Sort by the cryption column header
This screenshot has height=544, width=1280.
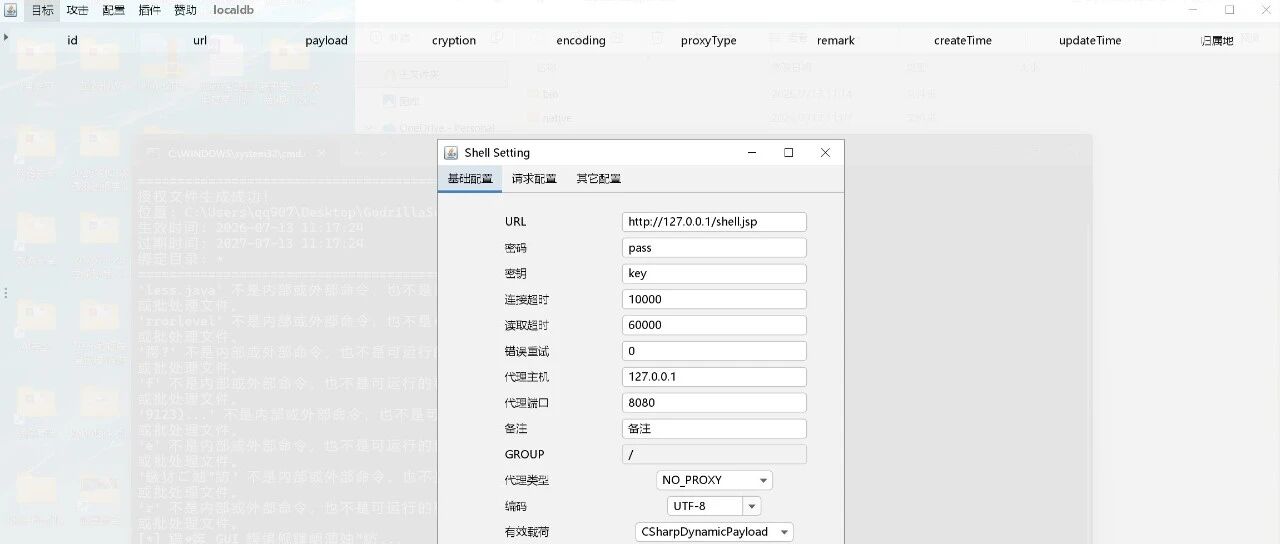[454, 41]
